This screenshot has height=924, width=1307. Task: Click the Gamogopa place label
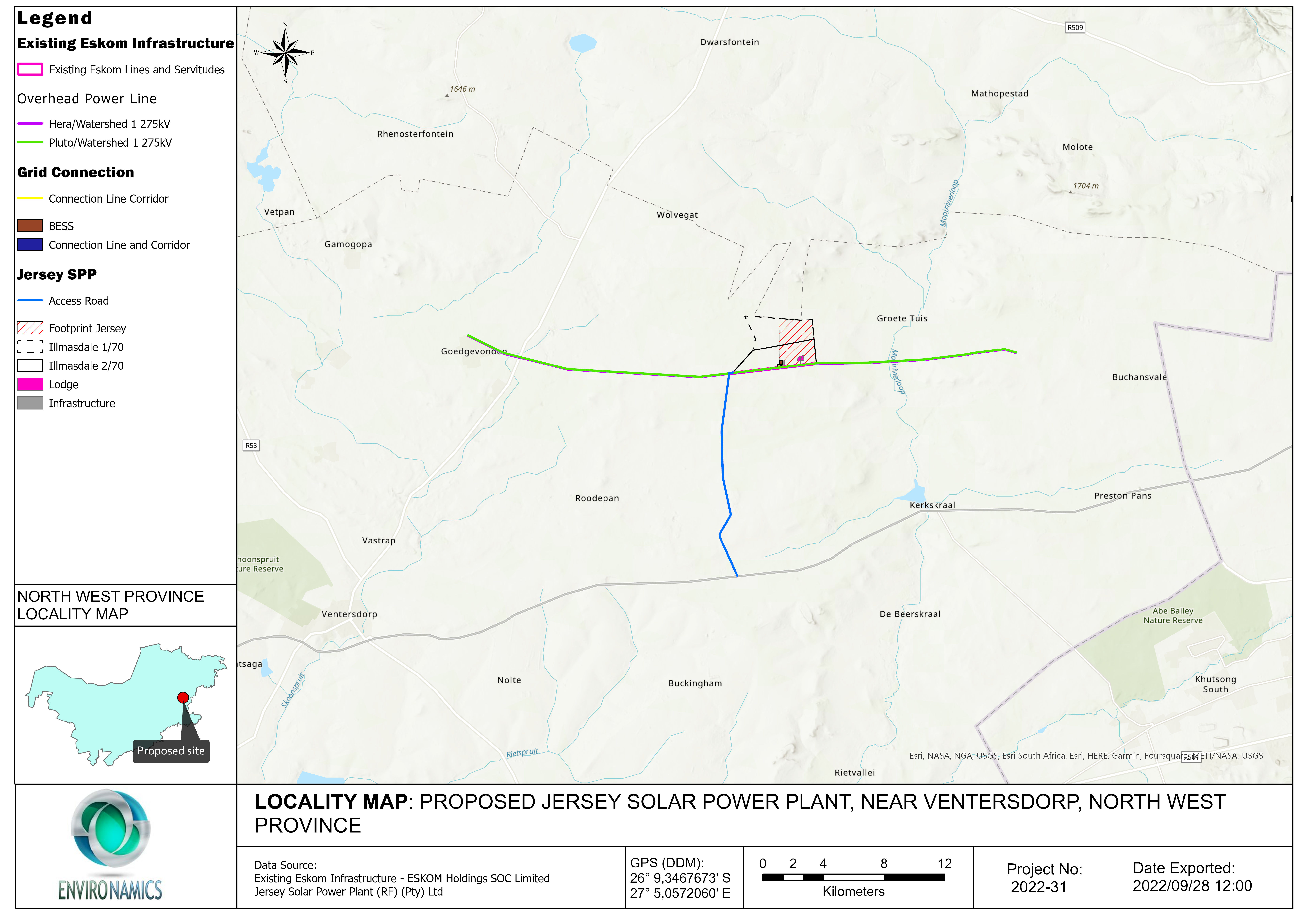point(348,245)
